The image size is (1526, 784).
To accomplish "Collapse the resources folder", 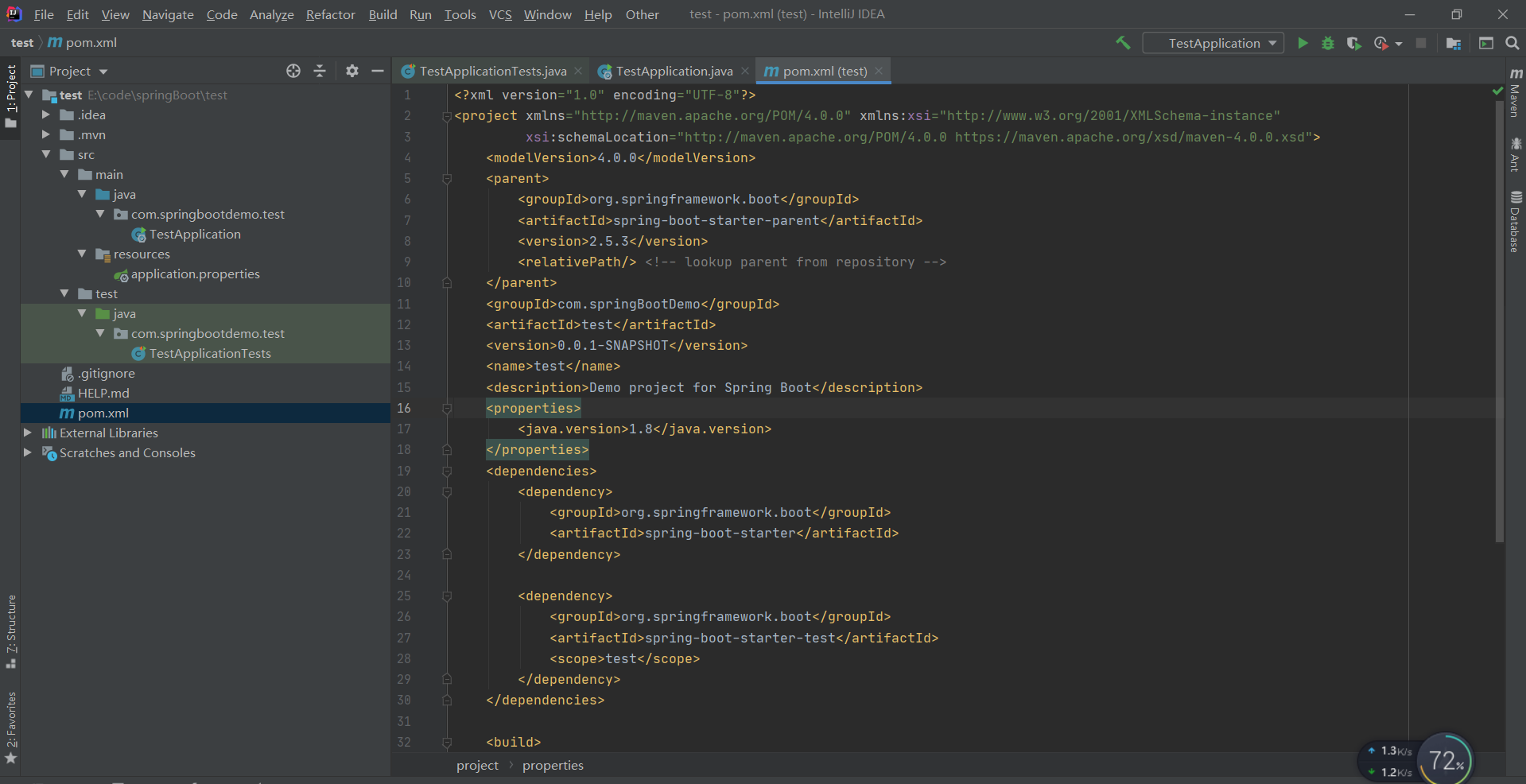I will 82,254.
